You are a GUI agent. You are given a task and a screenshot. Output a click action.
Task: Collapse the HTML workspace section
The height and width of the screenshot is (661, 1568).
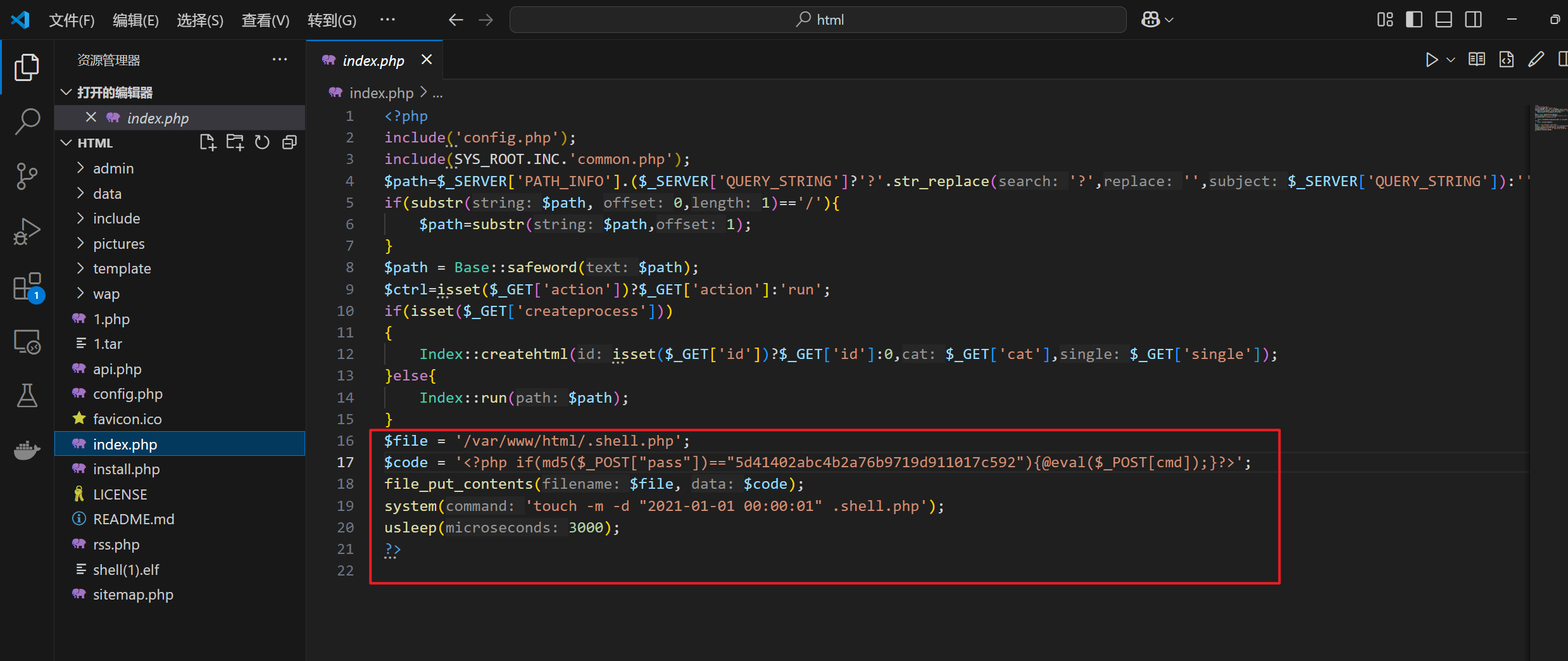(66, 142)
